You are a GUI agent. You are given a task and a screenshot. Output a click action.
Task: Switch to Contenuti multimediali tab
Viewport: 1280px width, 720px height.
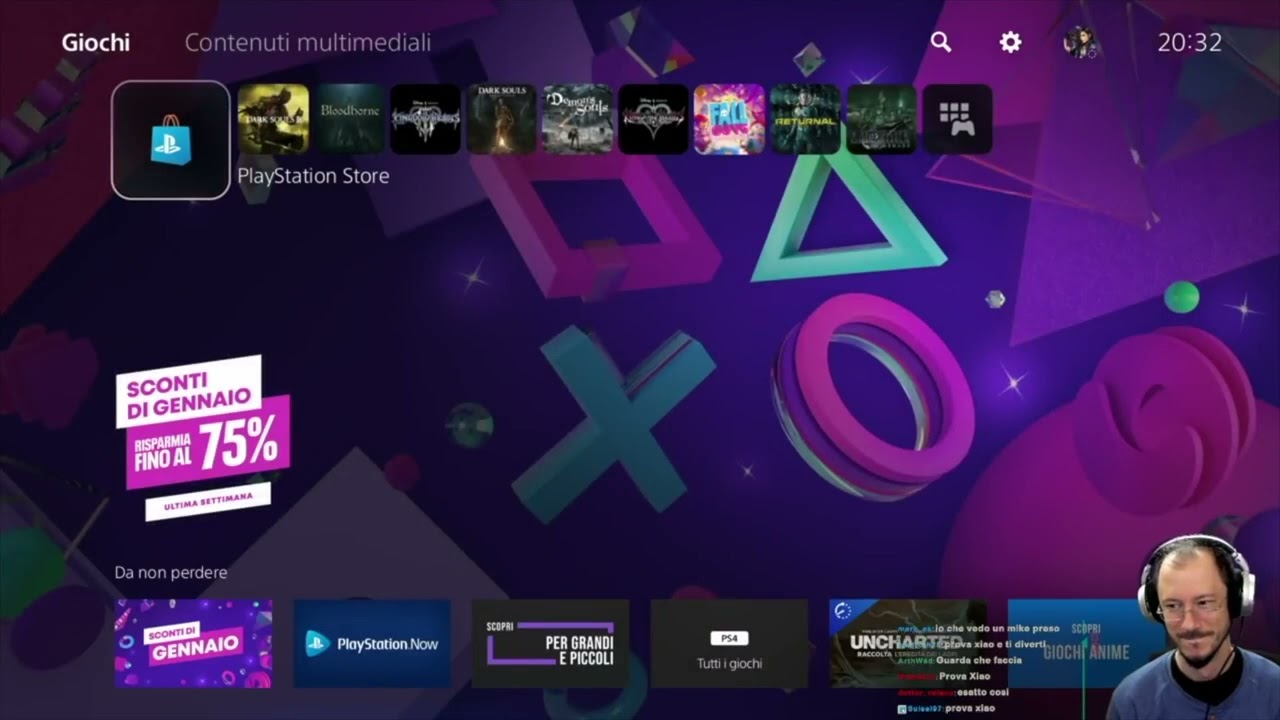(308, 43)
